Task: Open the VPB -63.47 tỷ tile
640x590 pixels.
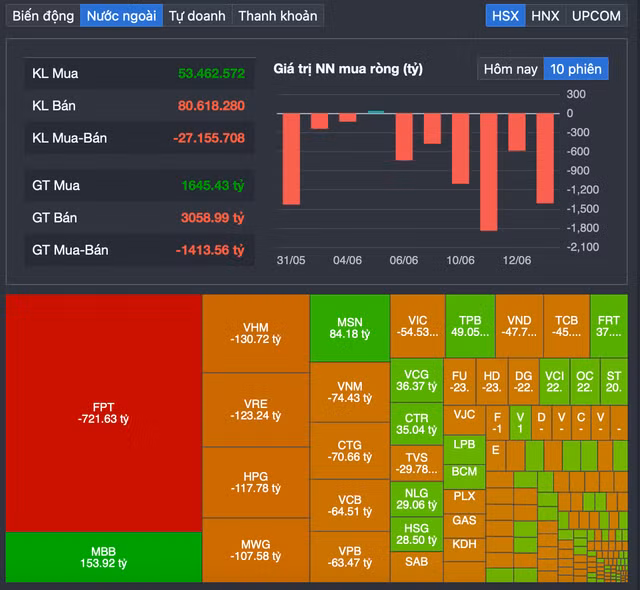Action: point(350,557)
